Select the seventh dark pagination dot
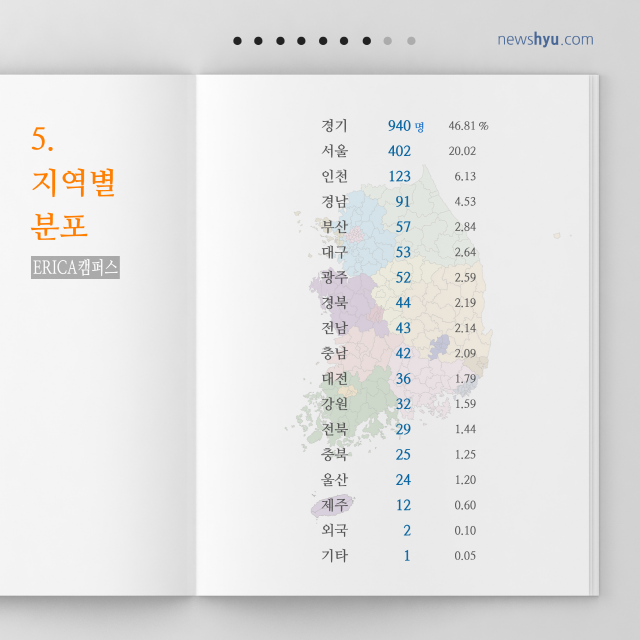 click(x=367, y=41)
